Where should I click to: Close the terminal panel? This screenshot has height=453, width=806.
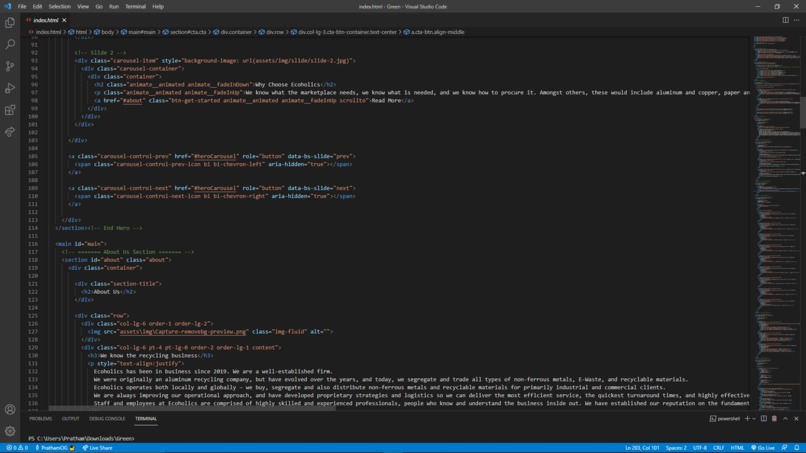(x=796, y=419)
